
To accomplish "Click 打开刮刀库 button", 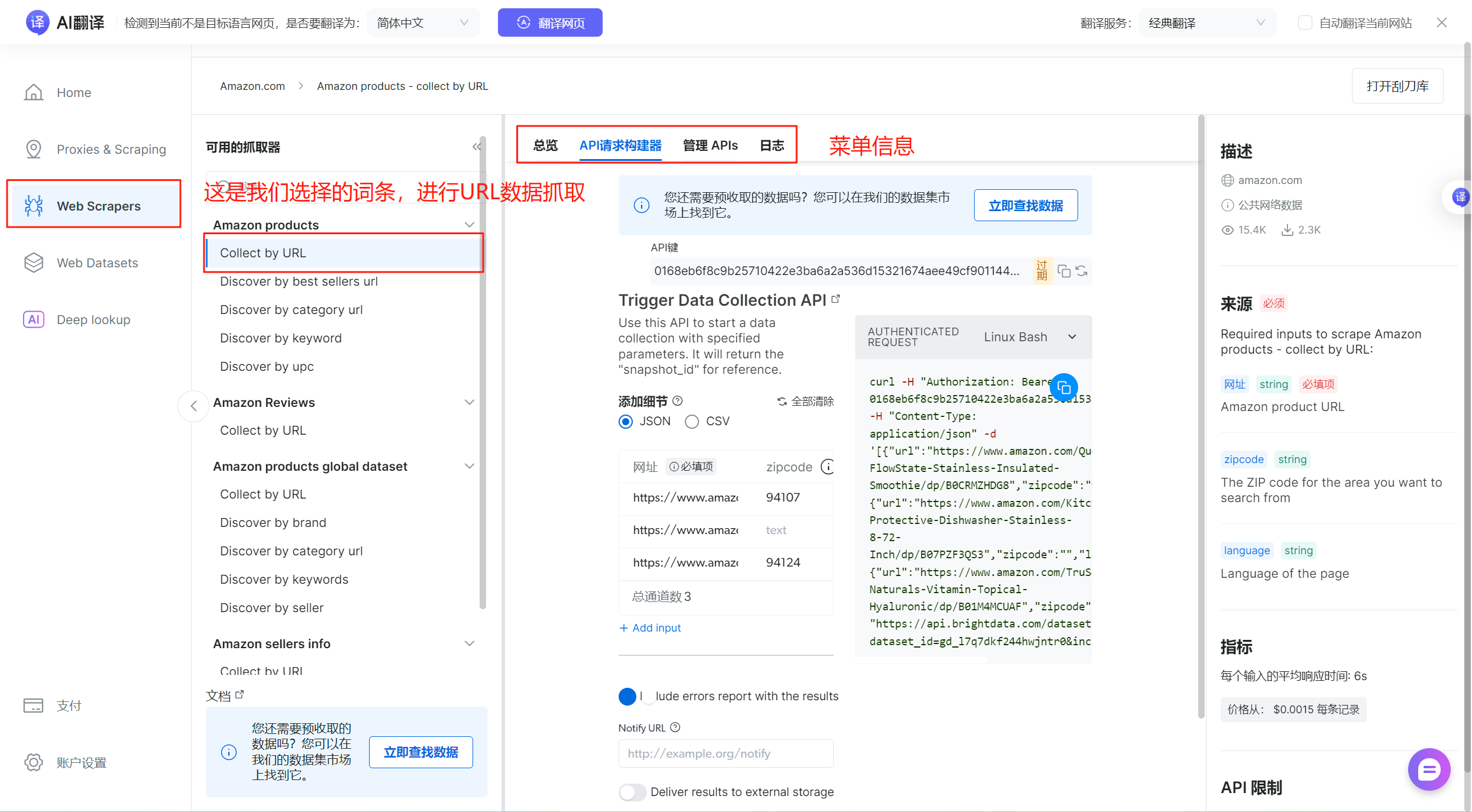I will click(1397, 86).
